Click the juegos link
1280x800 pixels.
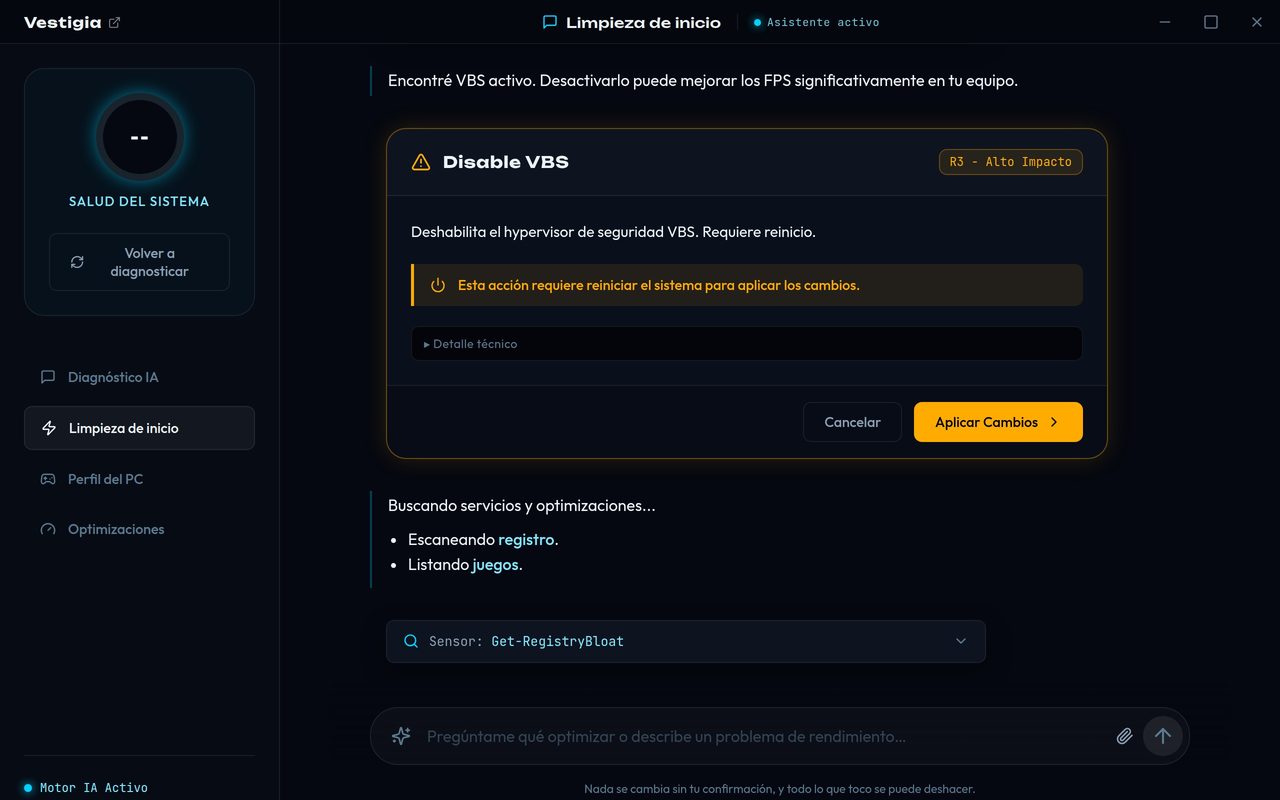pyautogui.click(x=495, y=564)
